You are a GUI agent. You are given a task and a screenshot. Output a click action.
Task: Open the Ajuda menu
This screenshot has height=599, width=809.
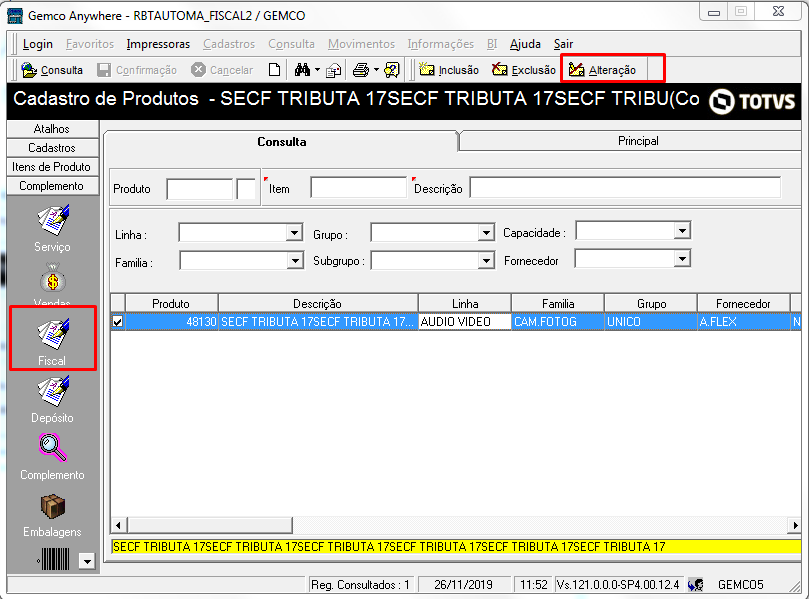point(525,44)
